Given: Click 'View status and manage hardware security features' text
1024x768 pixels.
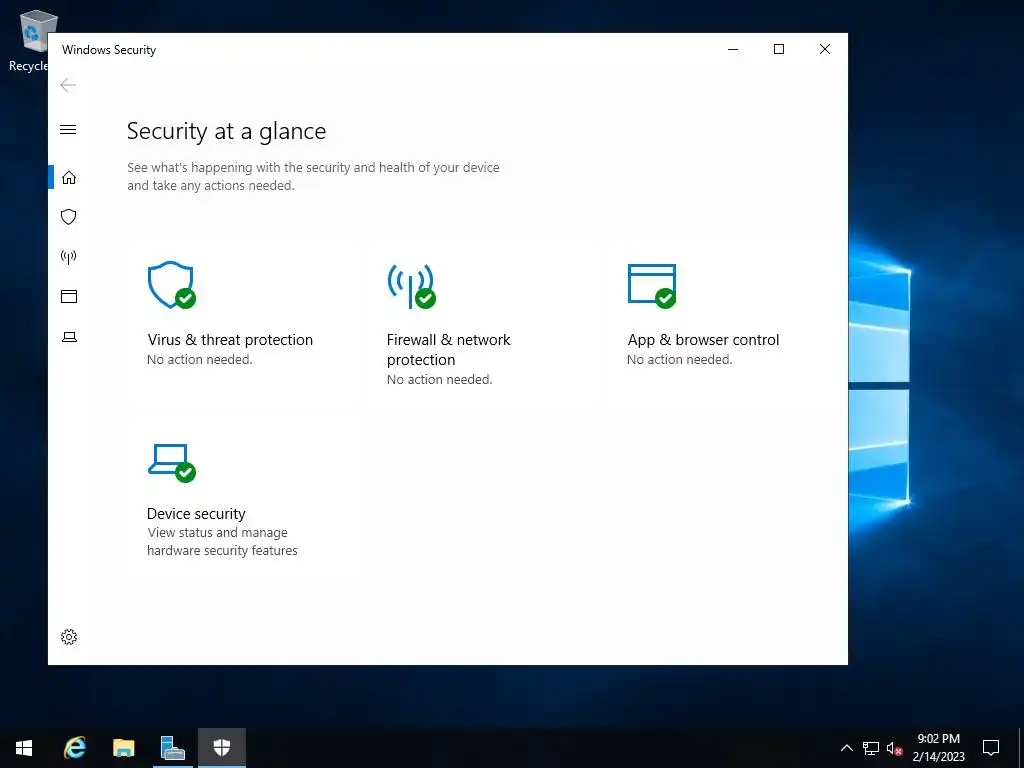Looking at the screenshot, I should tap(222, 541).
